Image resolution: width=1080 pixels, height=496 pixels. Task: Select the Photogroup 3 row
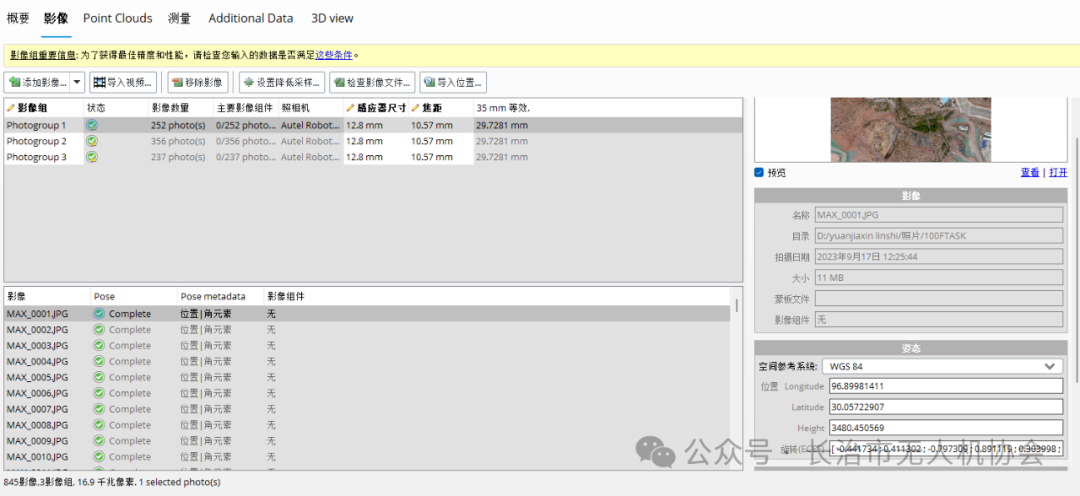[x=373, y=157]
